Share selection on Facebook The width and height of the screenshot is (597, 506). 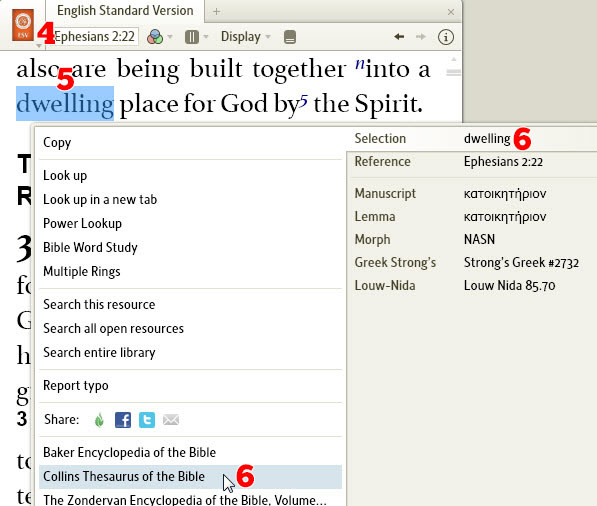coord(123,420)
